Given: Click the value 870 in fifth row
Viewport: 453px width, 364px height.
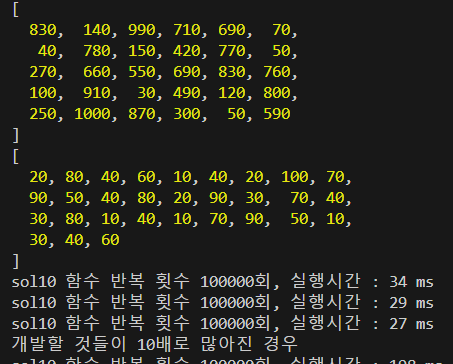Looking at the screenshot, I should [x=142, y=114].
